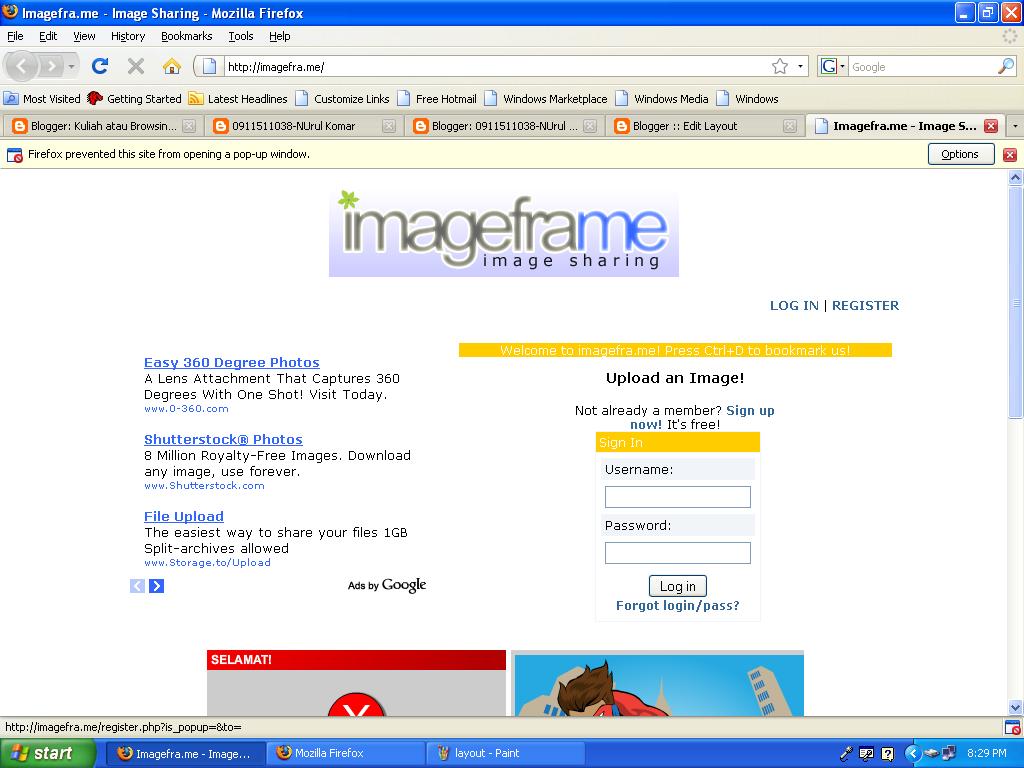Click the Log in button
Screen dimensions: 1024x768
[678, 586]
